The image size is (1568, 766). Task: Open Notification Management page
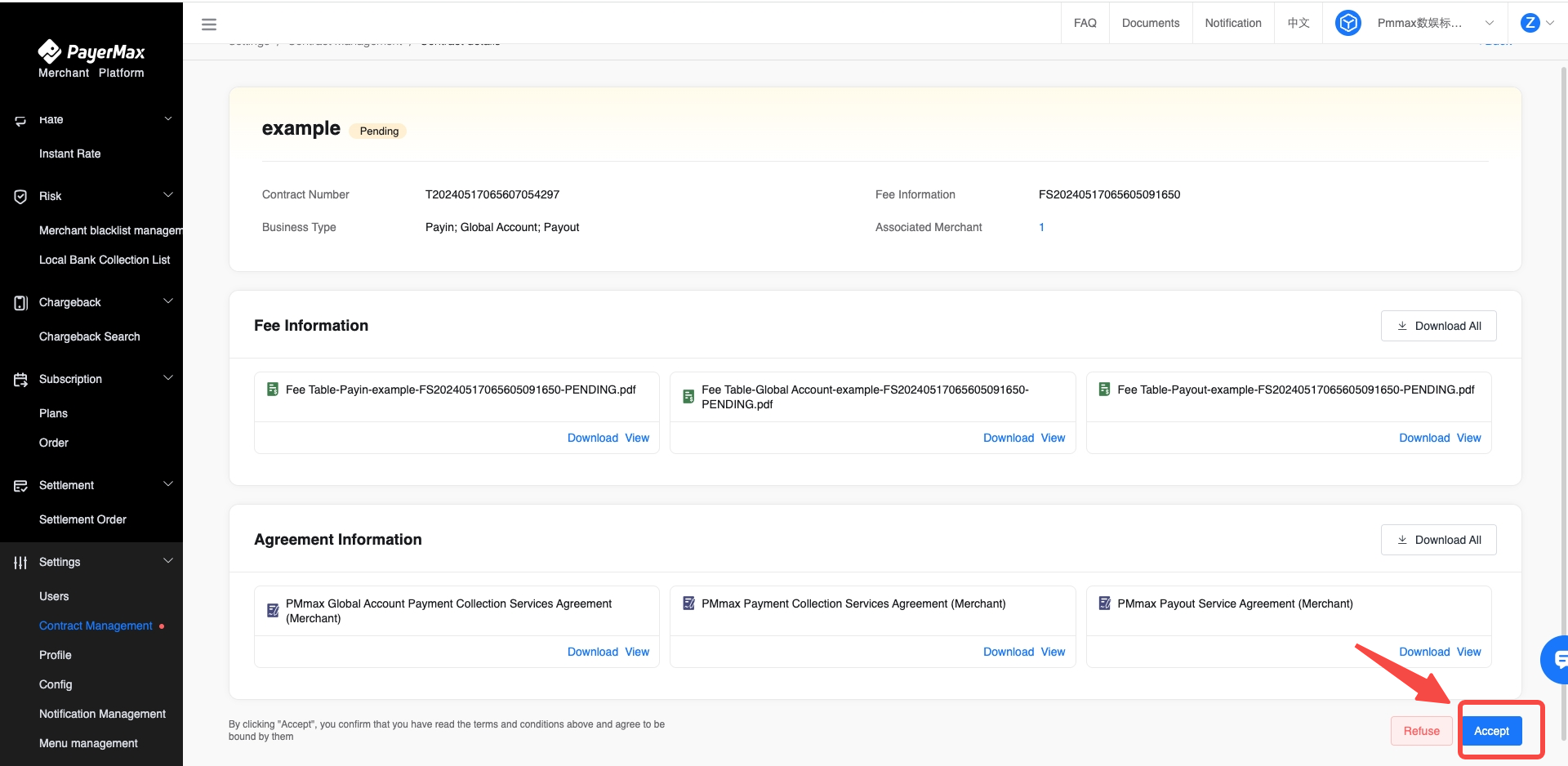[x=102, y=714]
